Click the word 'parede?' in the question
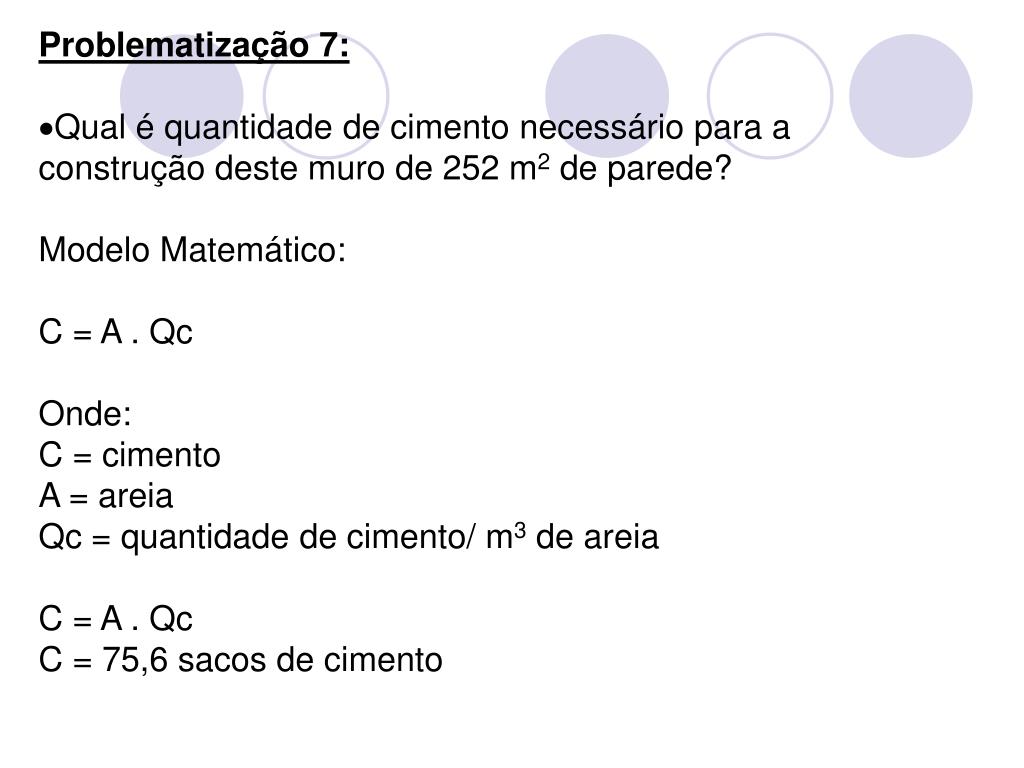Screen dimensions: 1024x768 669,169
